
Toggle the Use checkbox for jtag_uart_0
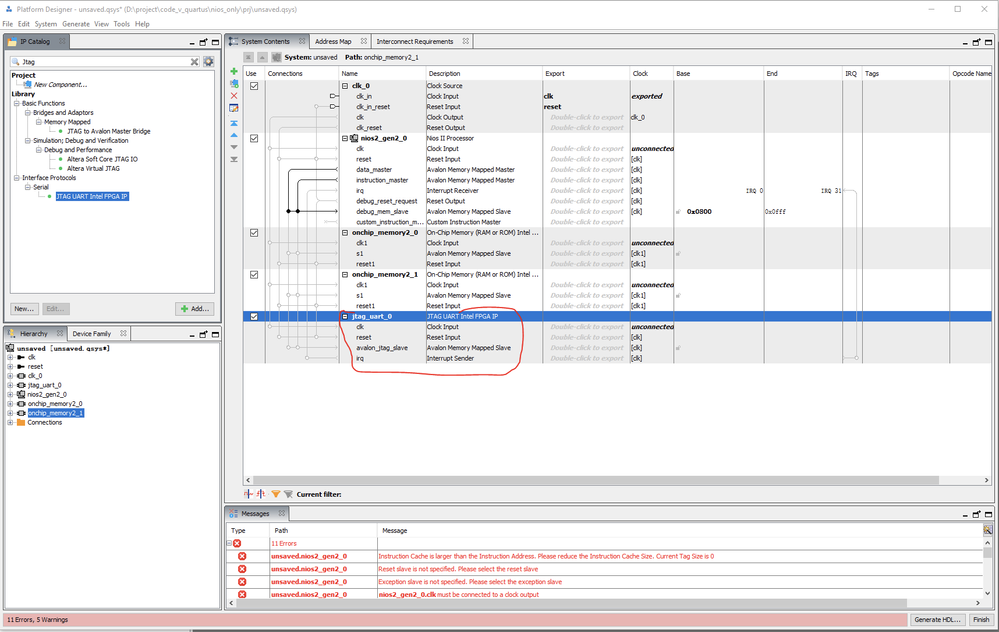click(x=254, y=317)
